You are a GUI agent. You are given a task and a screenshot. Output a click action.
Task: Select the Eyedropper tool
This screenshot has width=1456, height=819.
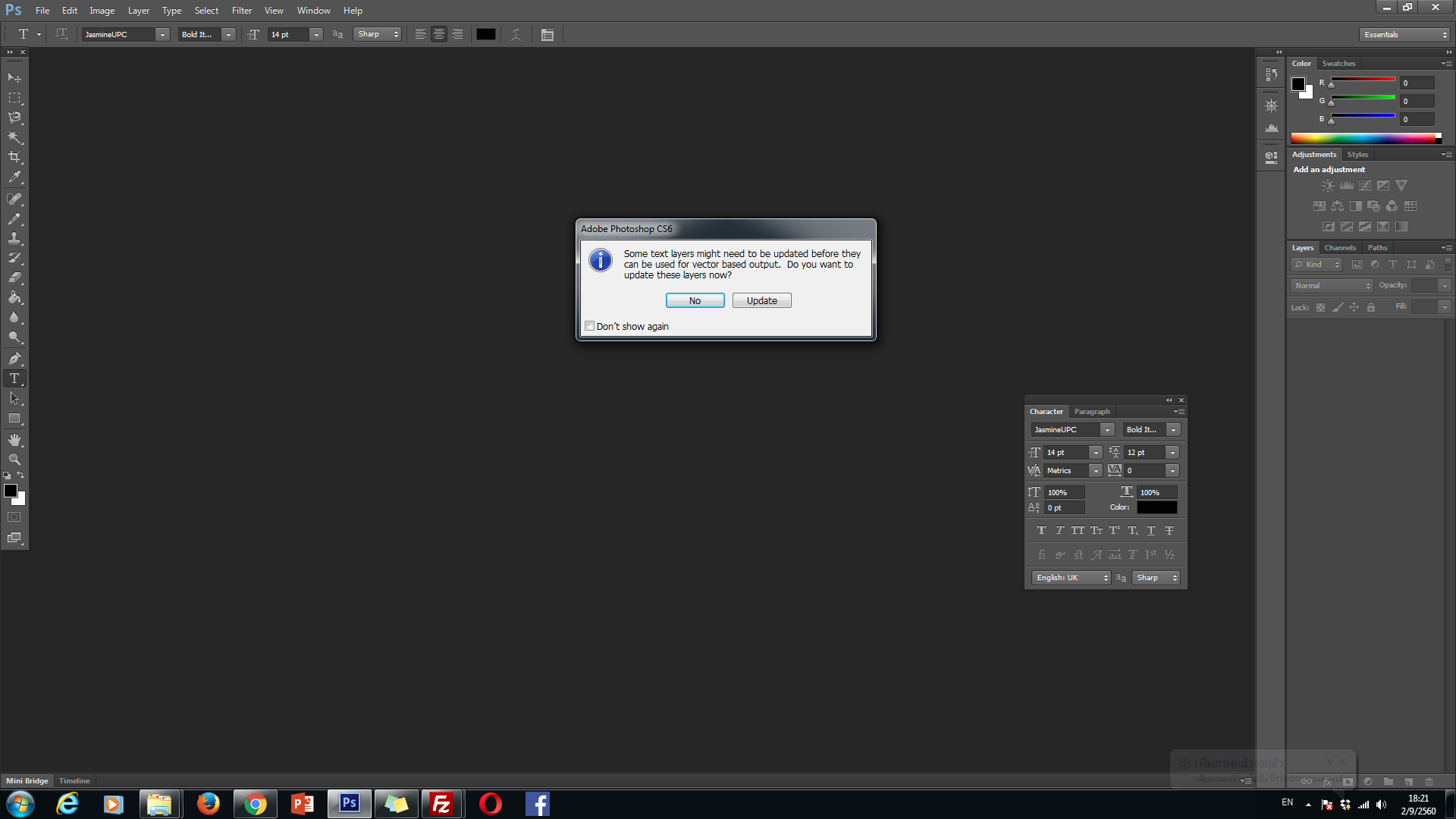[14, 177]
